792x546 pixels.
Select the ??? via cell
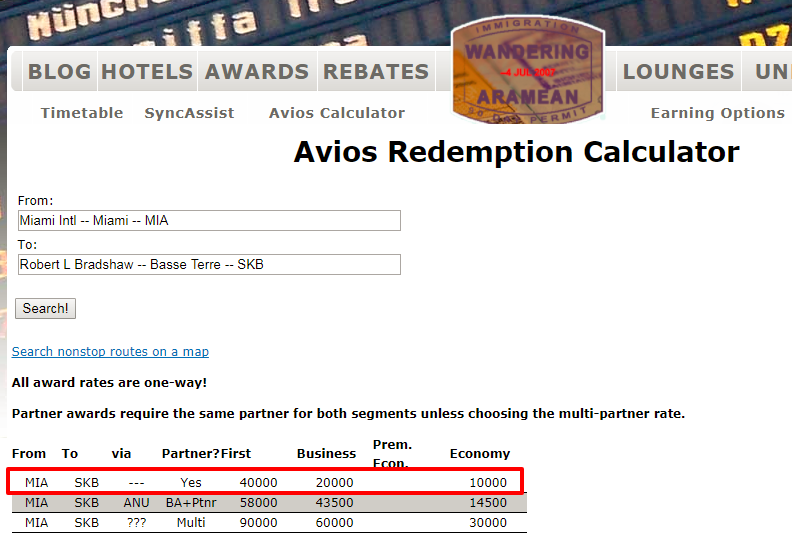point(136,523)
